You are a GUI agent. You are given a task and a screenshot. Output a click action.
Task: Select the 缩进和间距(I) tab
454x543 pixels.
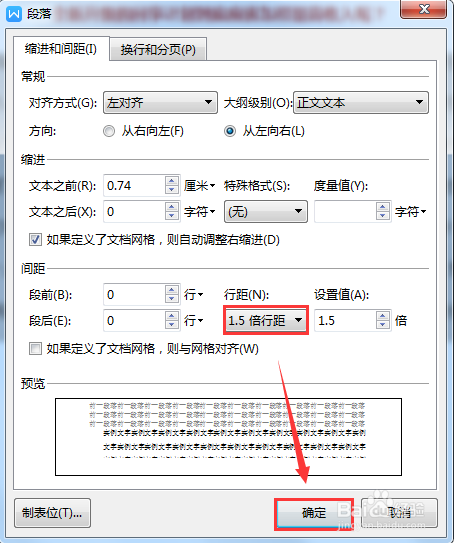point(61,49)
